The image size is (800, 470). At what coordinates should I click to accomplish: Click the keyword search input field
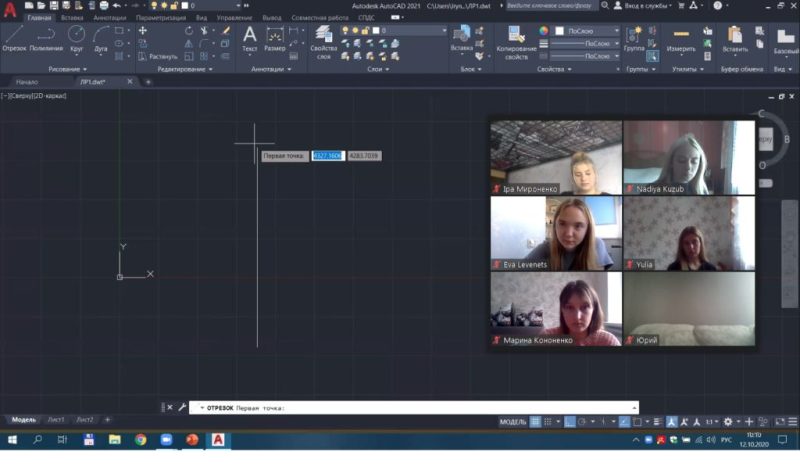click(x=550, y=6)
